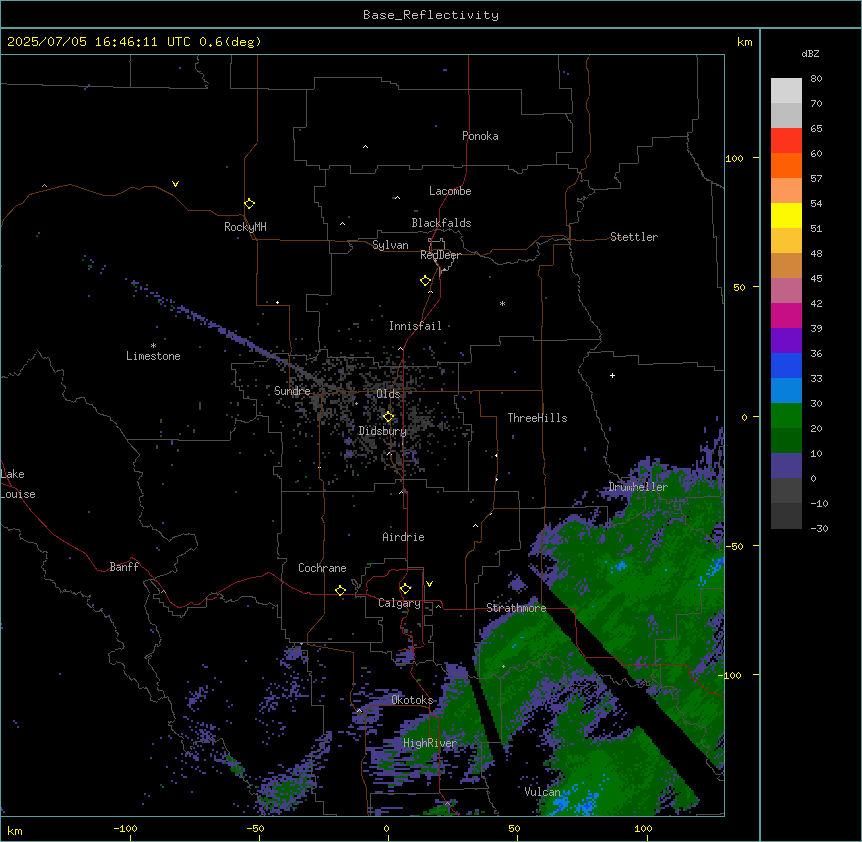Click the yellow diamond marker south of RedDeer
Image resolution: width=862 pixels, height=842 pixels.
click(425, 280)
